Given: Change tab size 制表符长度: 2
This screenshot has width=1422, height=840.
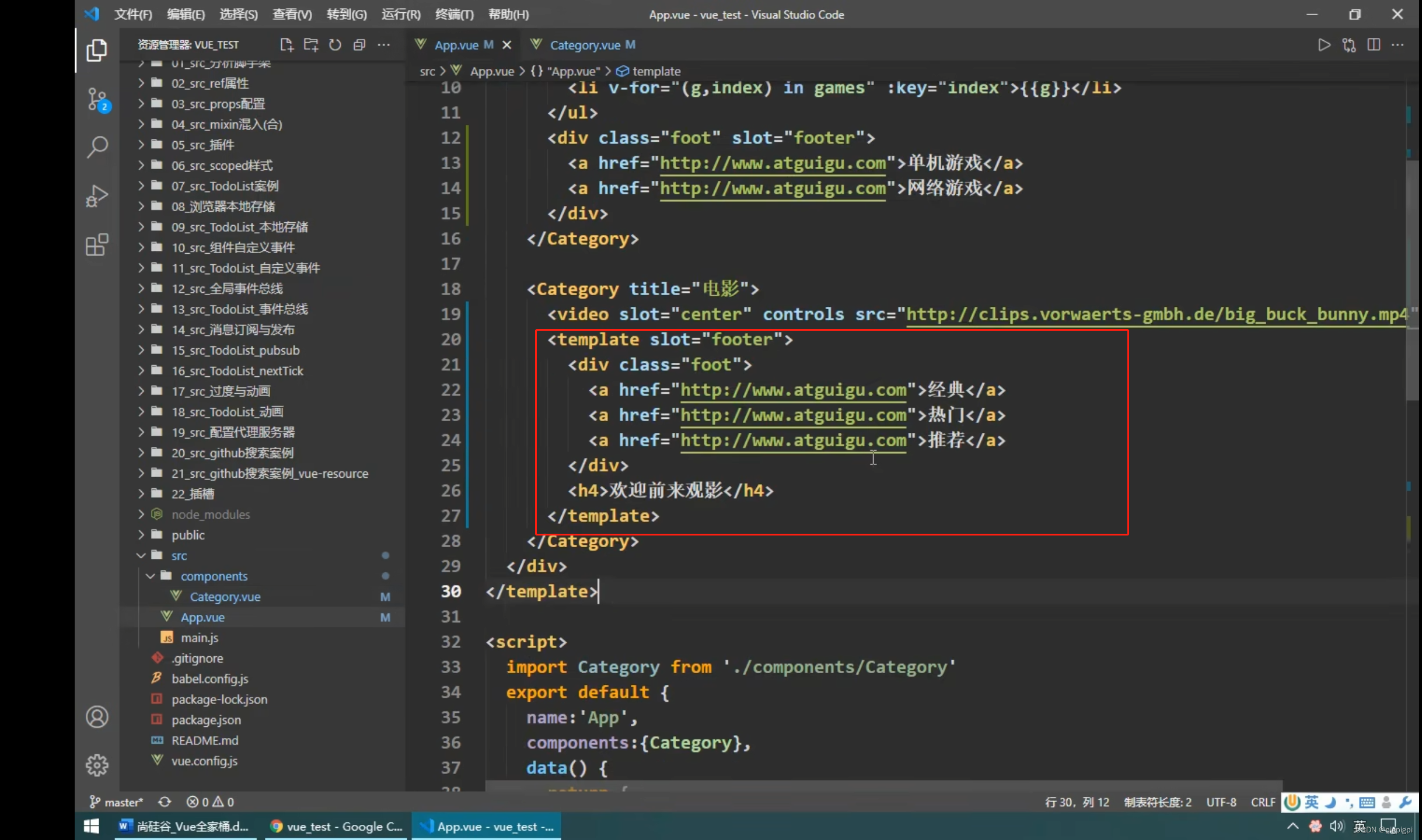Looking at the screenshot, I should click(1158, 802).
